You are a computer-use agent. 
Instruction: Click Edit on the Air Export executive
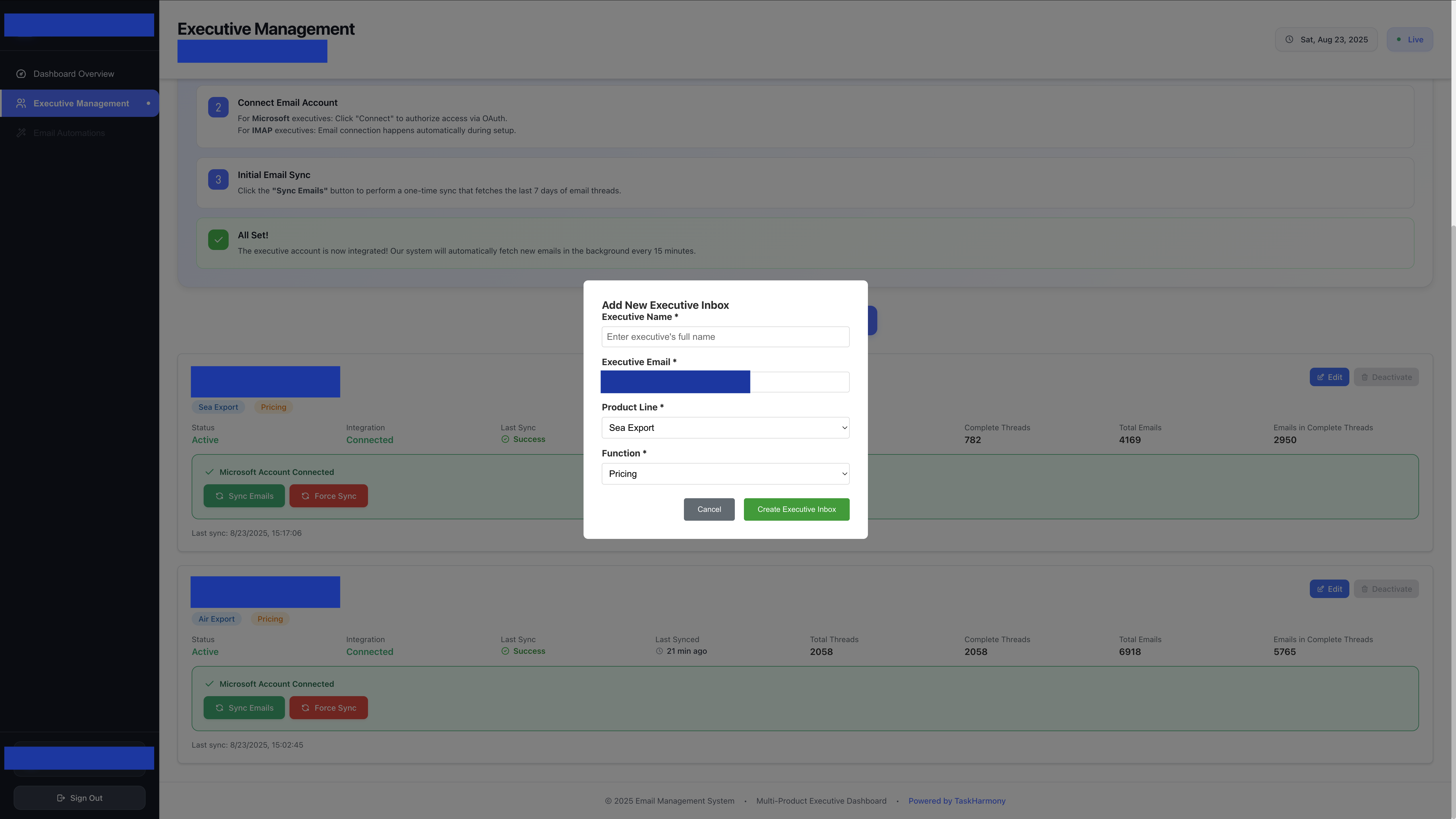[x=1329, y=589]
